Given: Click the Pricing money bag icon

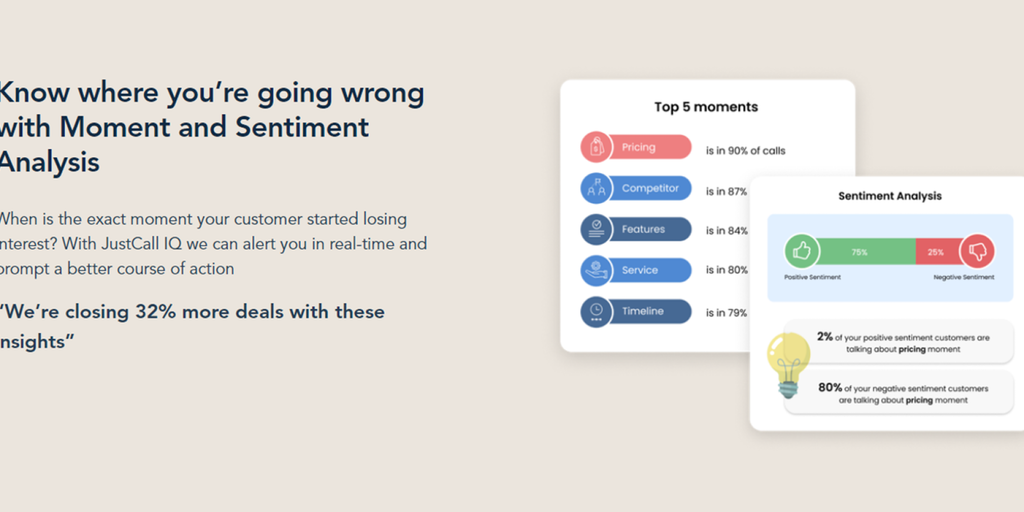Looking at the screenshot, I should [597, 147].
